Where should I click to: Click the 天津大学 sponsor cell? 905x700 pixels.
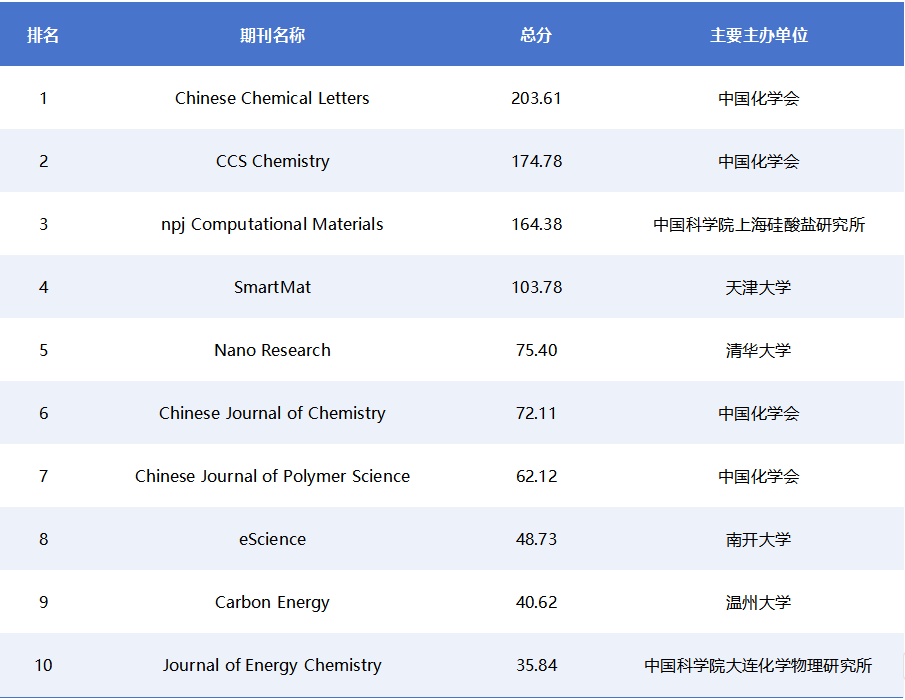point(758,287)
